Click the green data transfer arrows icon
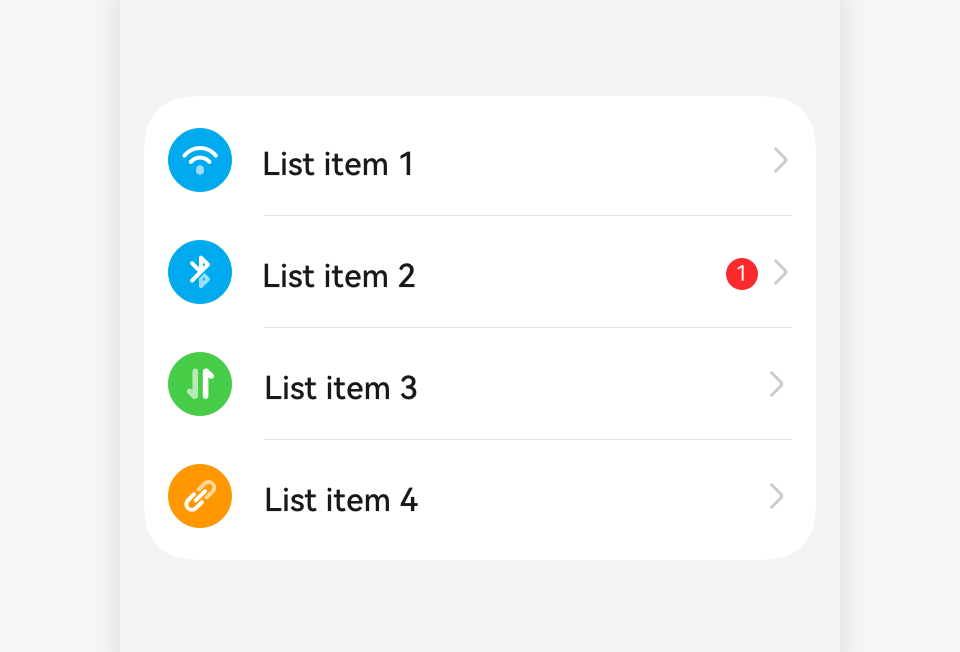Image resolution: width=960 pixels, height=652 pixels. 200,384
